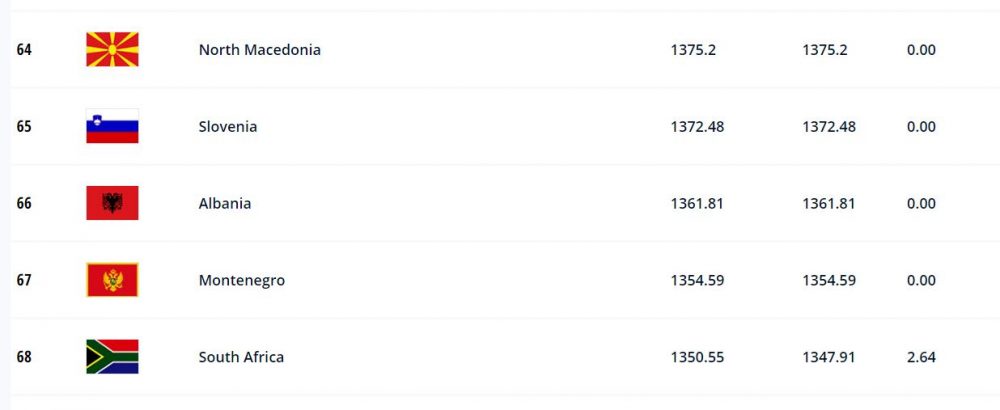Click the North Macedonia flag icon
The image size is (1000, 410).
point(112,50)
